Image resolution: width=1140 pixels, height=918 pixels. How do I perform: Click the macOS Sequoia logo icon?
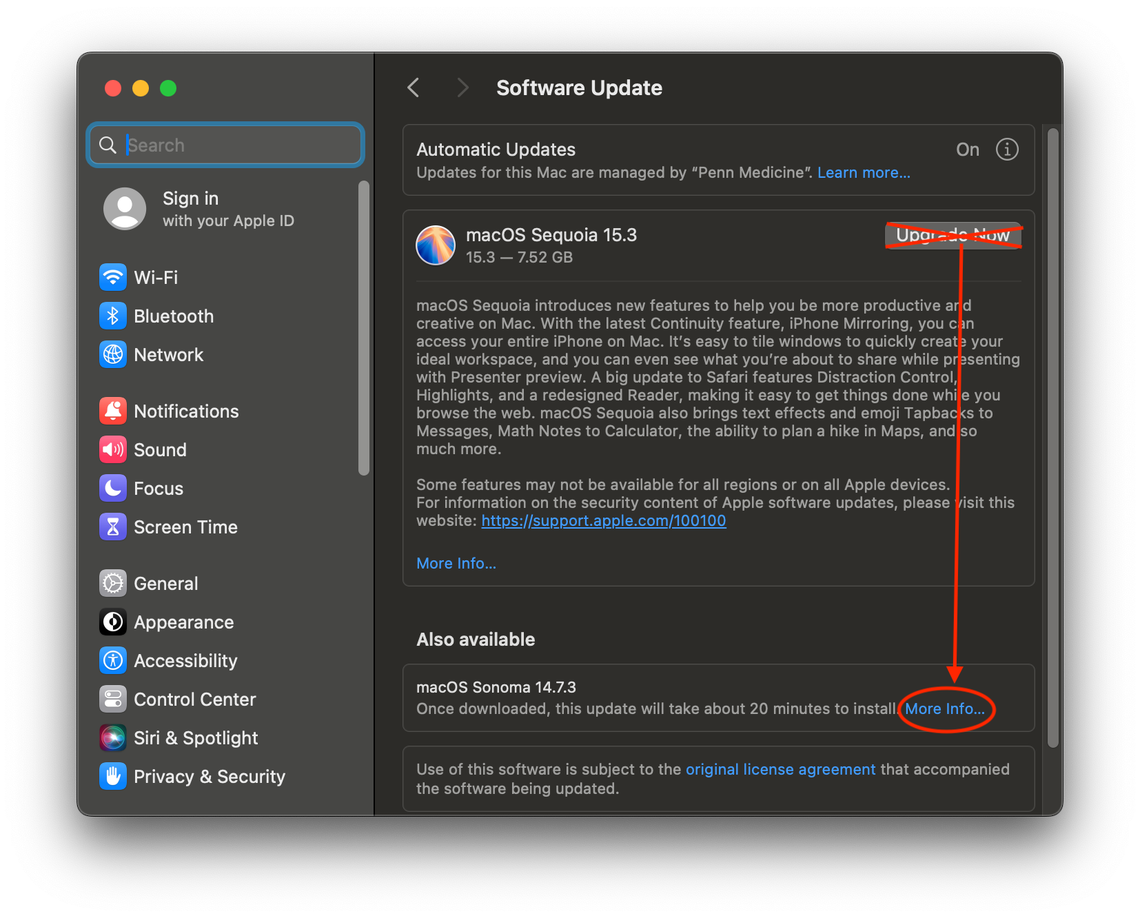pyautogui.click(x=435, y=245)
